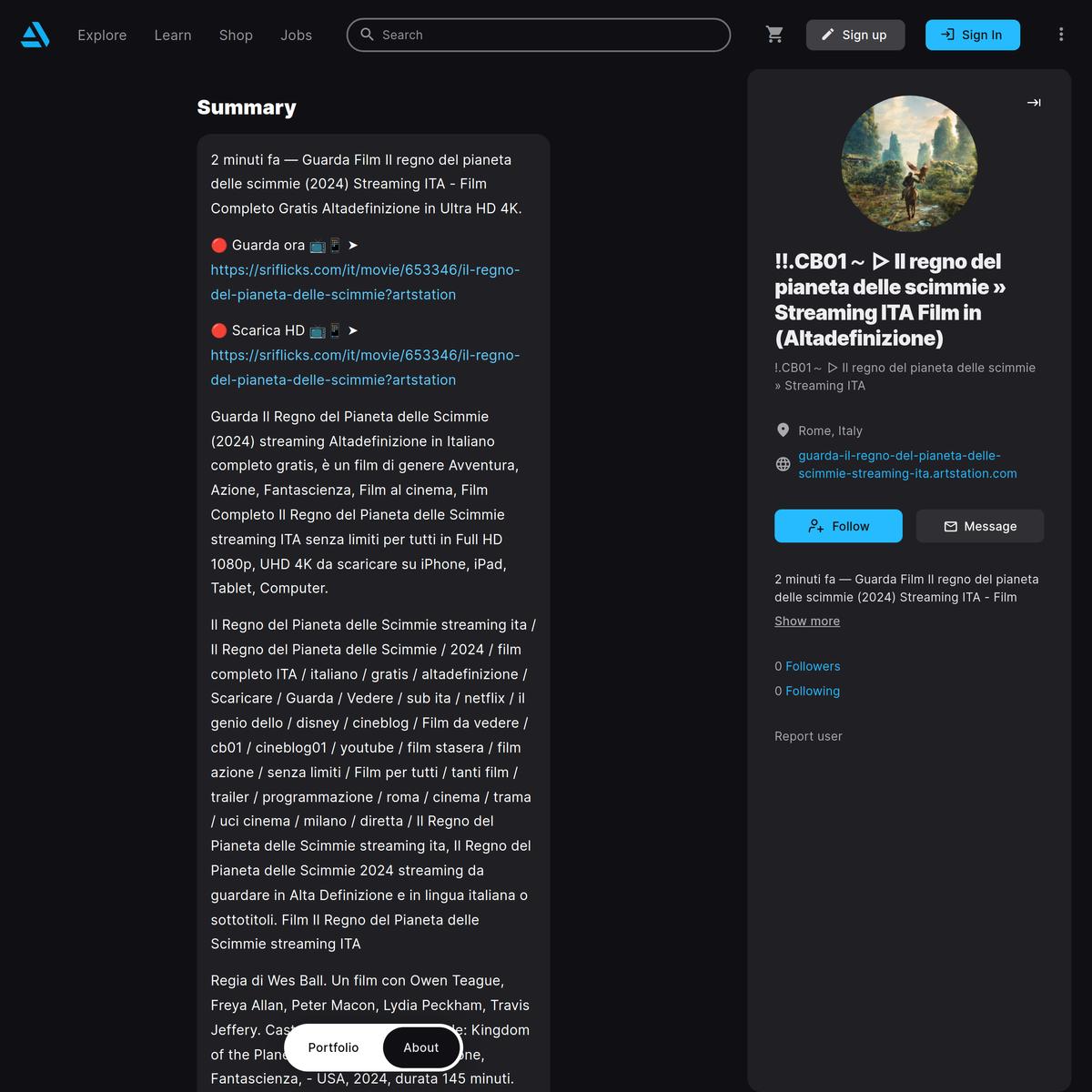Open the Jobs page
This screenshot has height=1092, width=1092.
296,35
